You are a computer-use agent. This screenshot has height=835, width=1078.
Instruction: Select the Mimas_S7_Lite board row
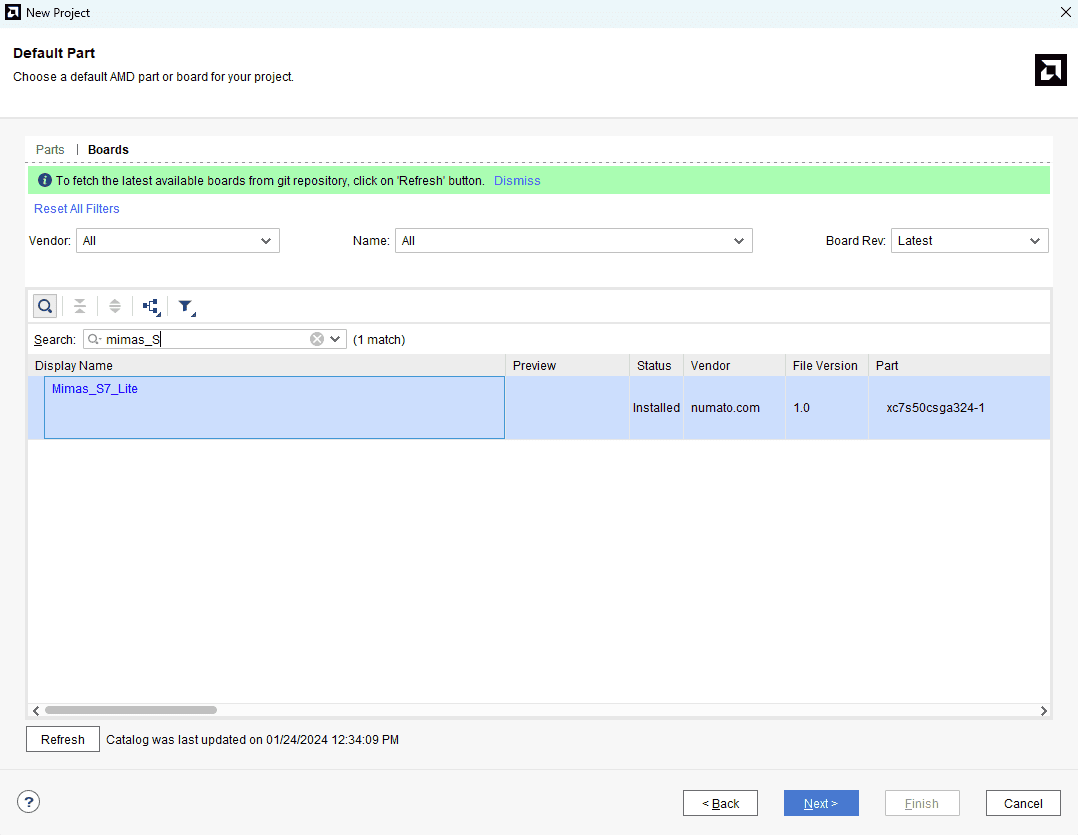pyautogui.click(x=95, y=389)
